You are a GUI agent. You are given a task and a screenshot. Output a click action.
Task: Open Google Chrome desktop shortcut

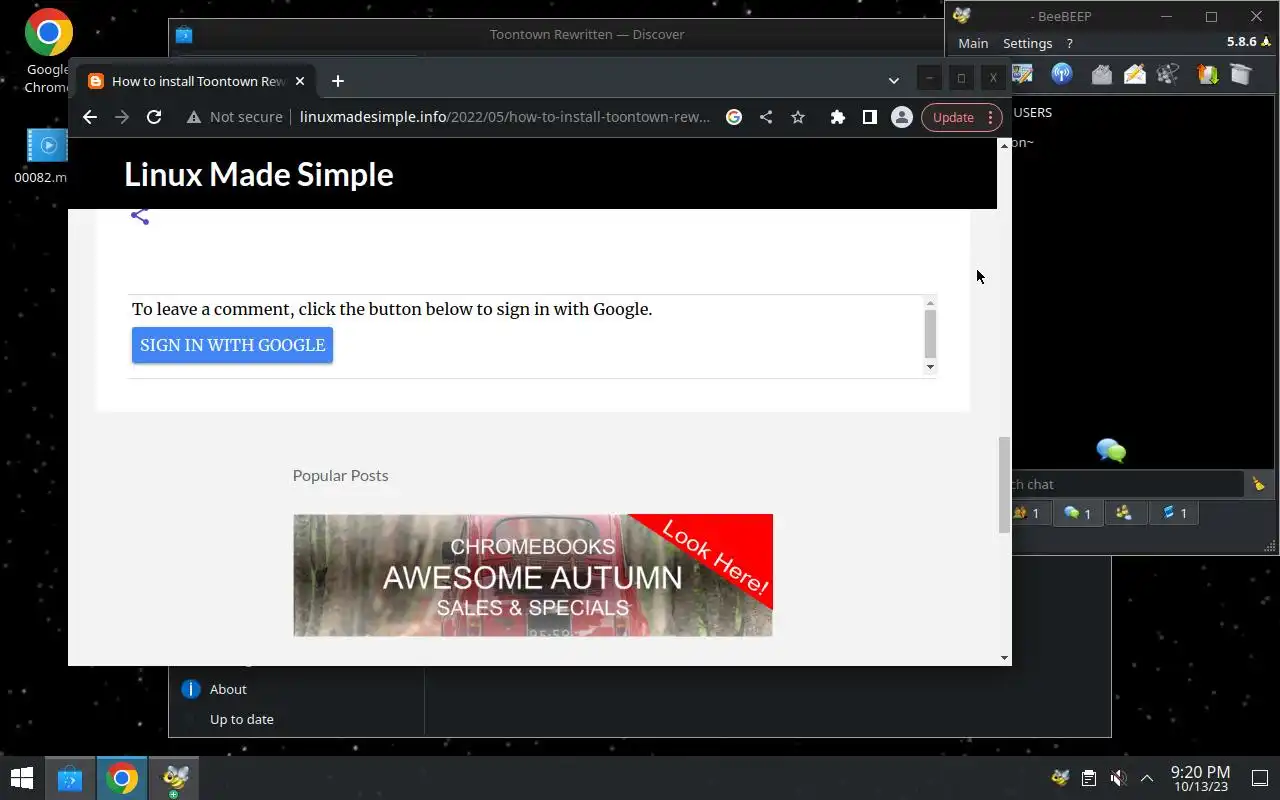(48, 50)
